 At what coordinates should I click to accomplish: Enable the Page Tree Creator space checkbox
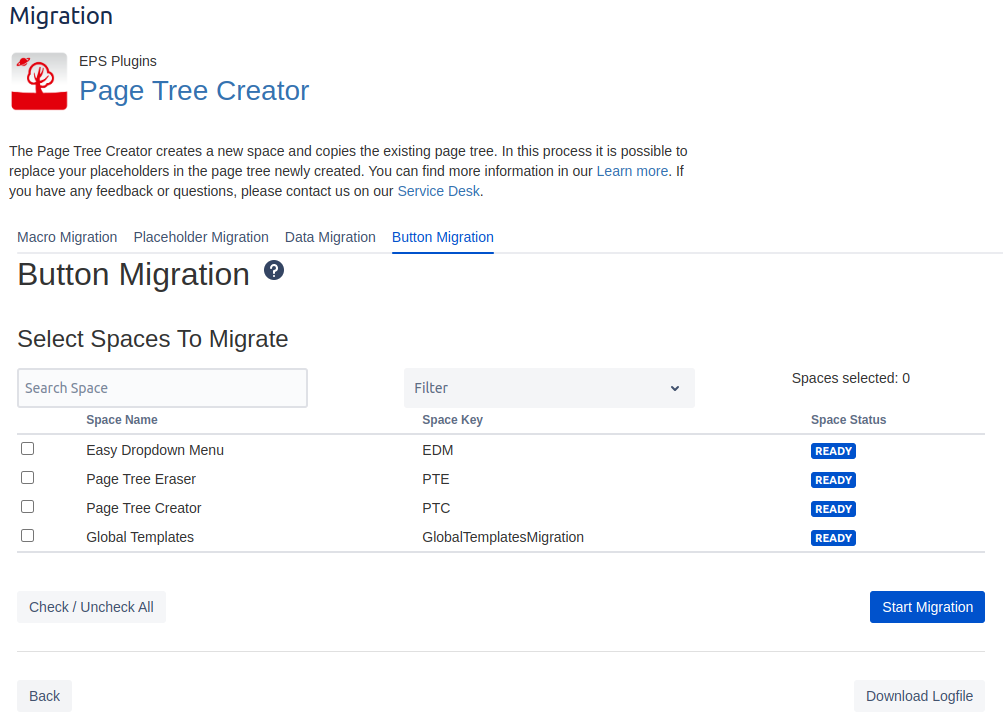click(x=28, y=507)
